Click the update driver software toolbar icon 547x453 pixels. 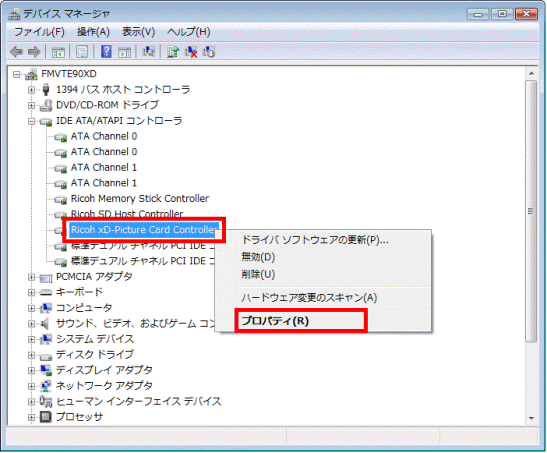(x=173, y=52)
